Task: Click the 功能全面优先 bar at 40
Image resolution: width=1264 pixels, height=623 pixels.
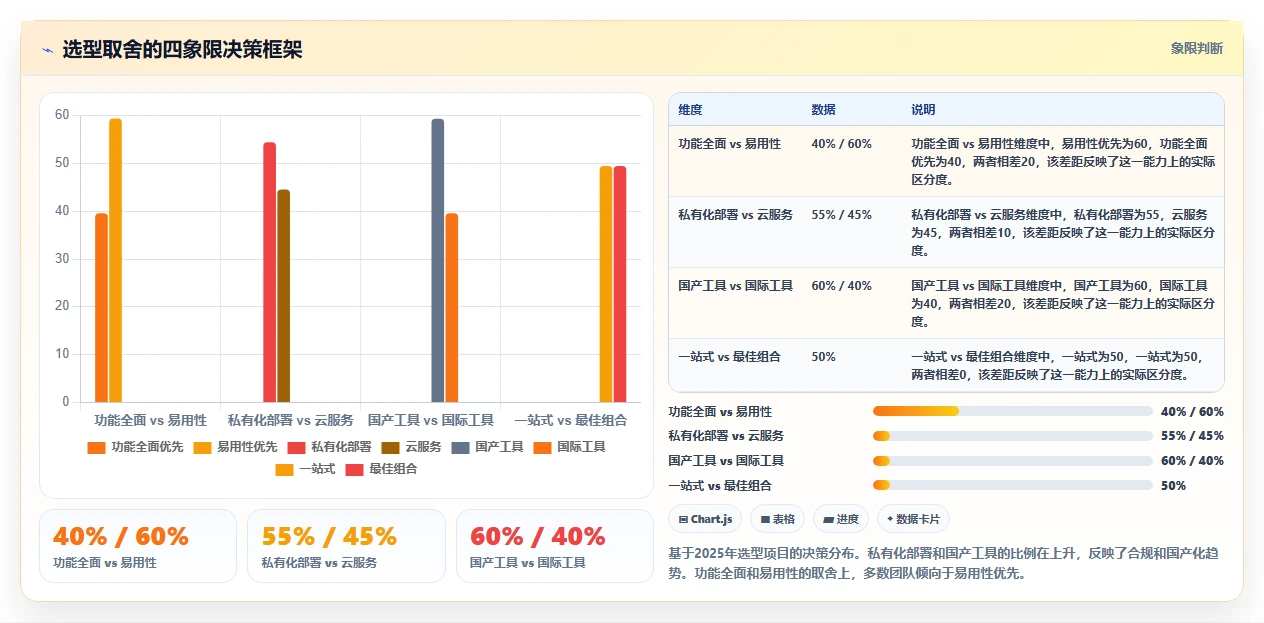Action: tap(101, 308)
